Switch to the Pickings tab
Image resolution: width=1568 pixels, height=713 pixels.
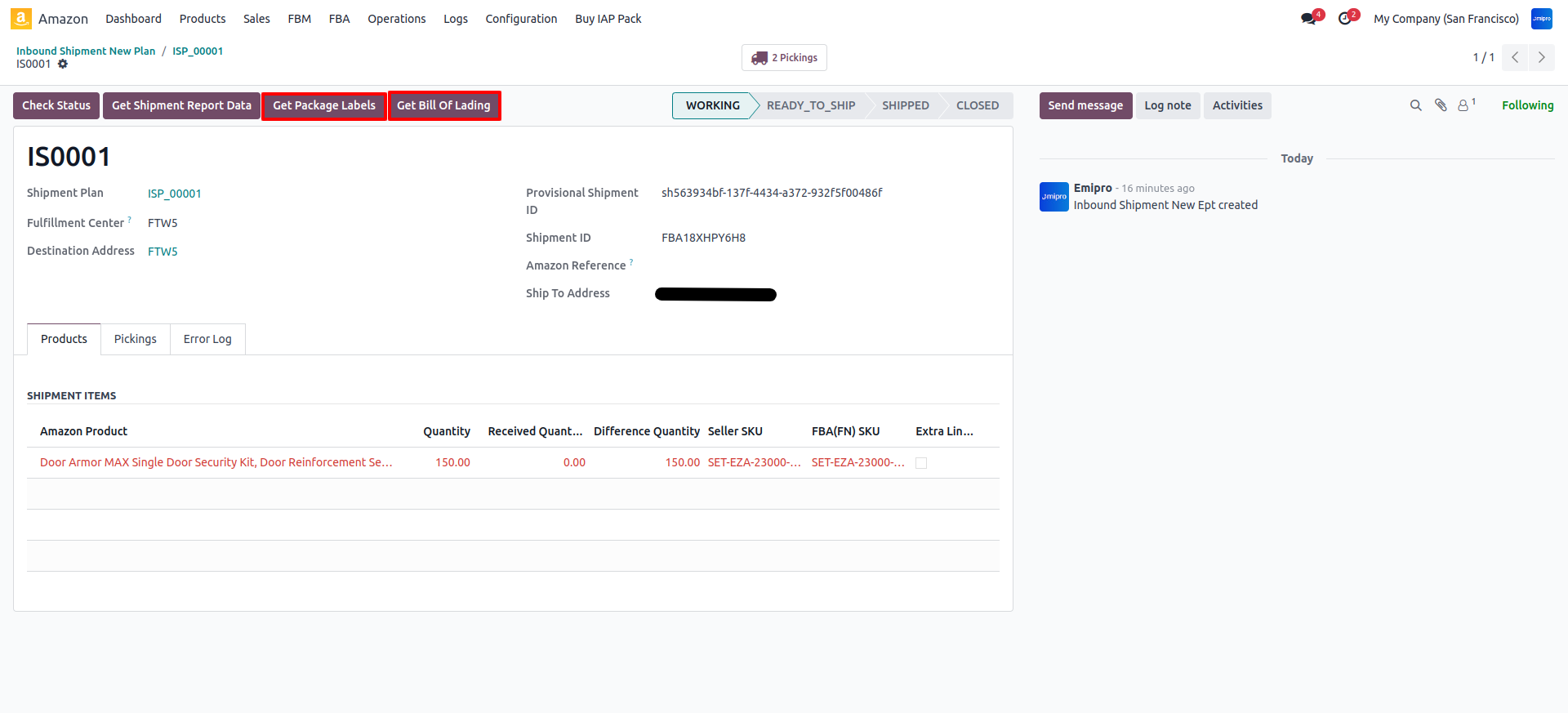click(135, 339)
